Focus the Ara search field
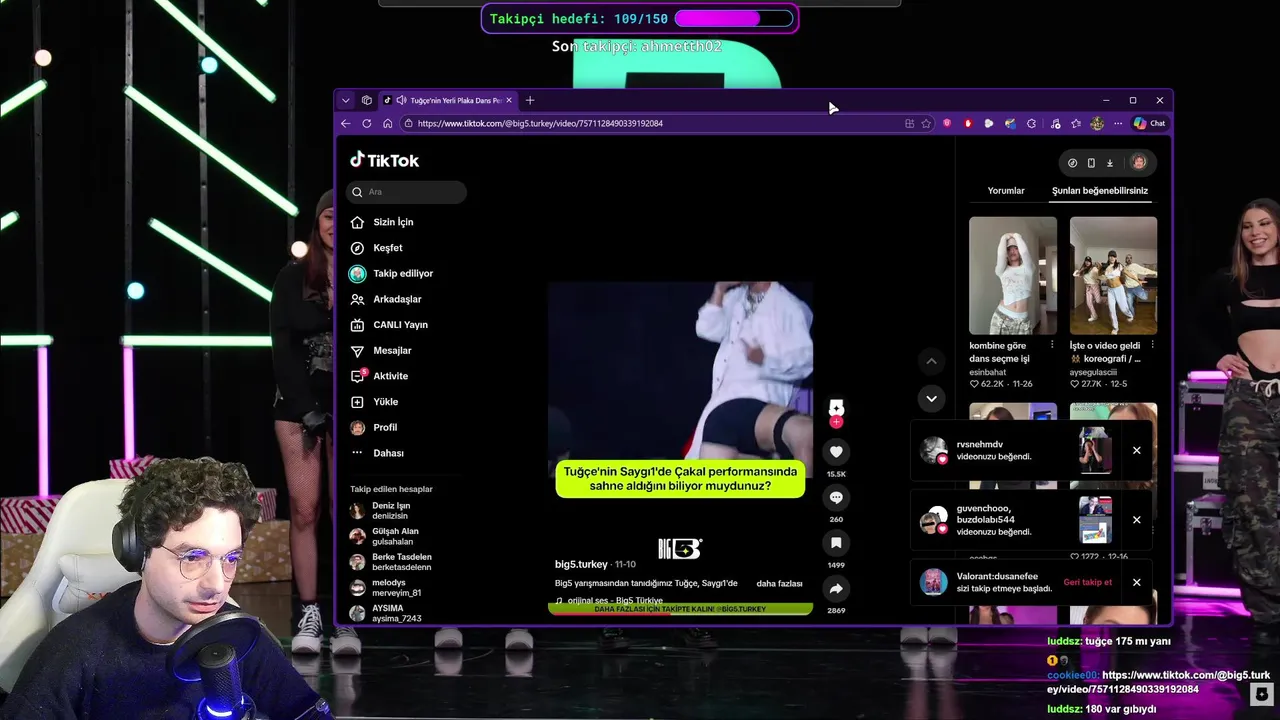 [x=407, y=192]
